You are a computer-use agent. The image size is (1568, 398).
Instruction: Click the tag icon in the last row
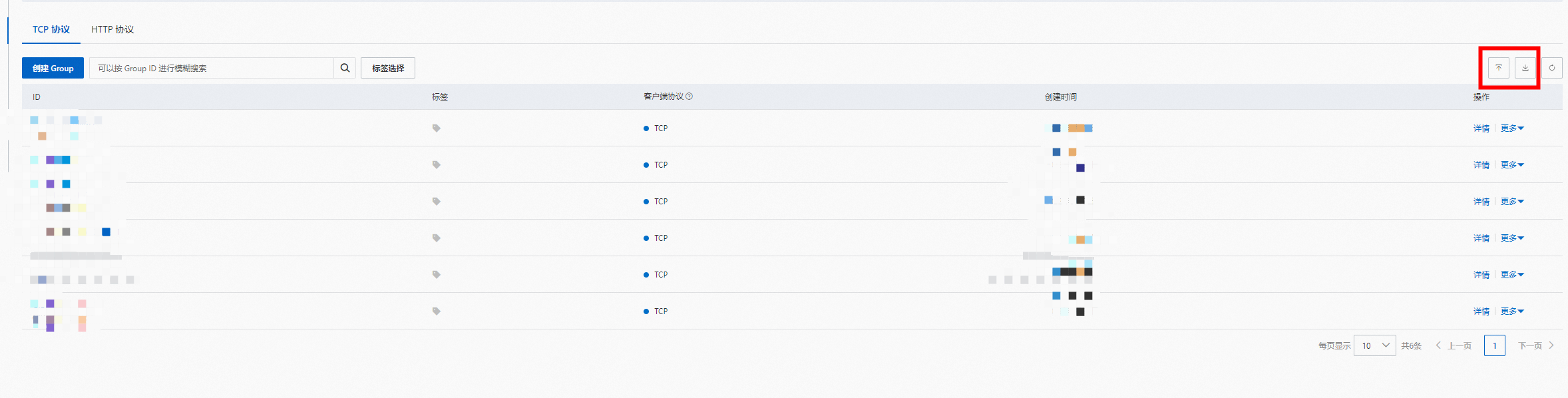436,311
